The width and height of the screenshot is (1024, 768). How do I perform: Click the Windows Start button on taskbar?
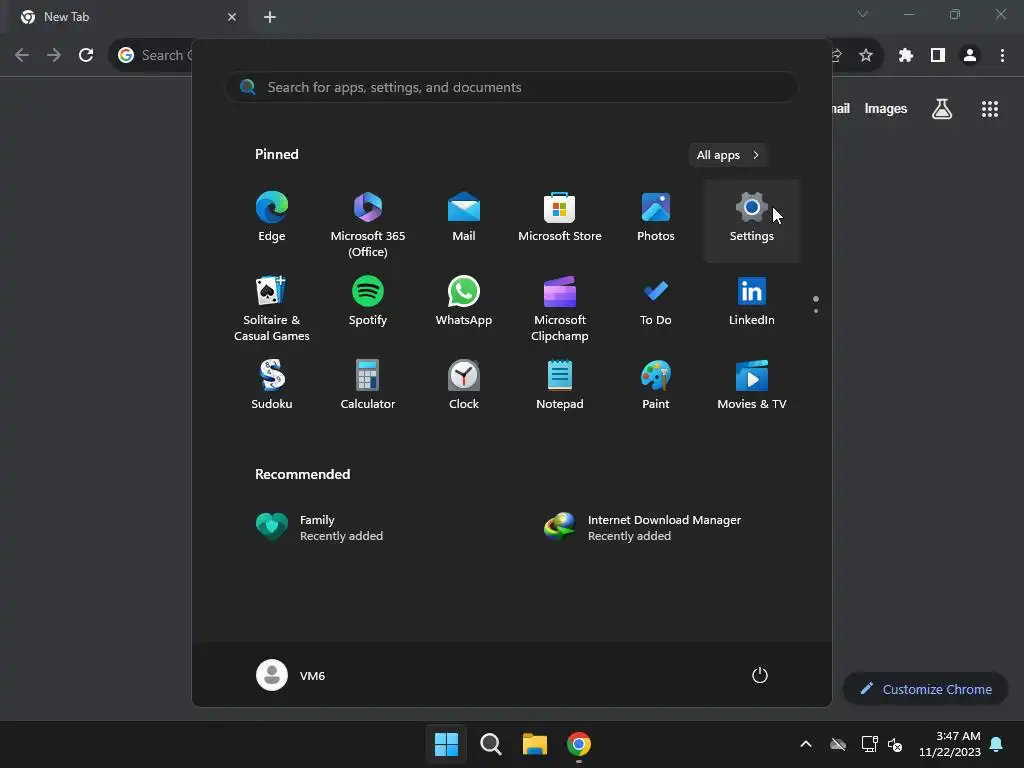(x=447, y=744)
